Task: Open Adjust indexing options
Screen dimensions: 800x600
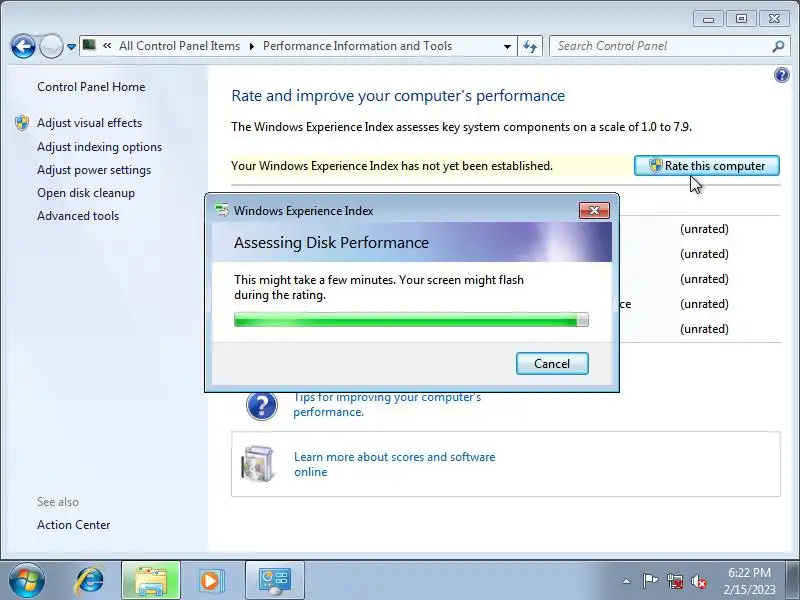Action: pos(99,147)
